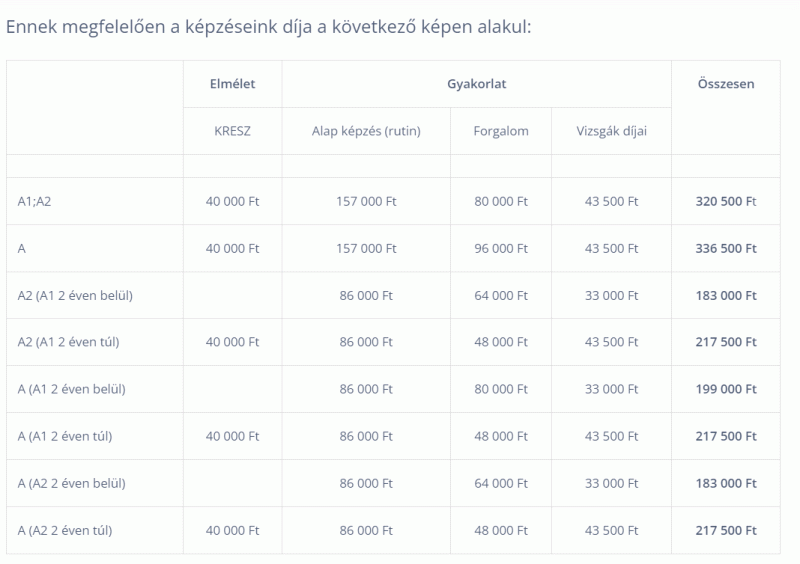The width and height of the screenshot is (800, 564).
Task: Select the KRESZ subheader cell
Action: click(232, 131)
